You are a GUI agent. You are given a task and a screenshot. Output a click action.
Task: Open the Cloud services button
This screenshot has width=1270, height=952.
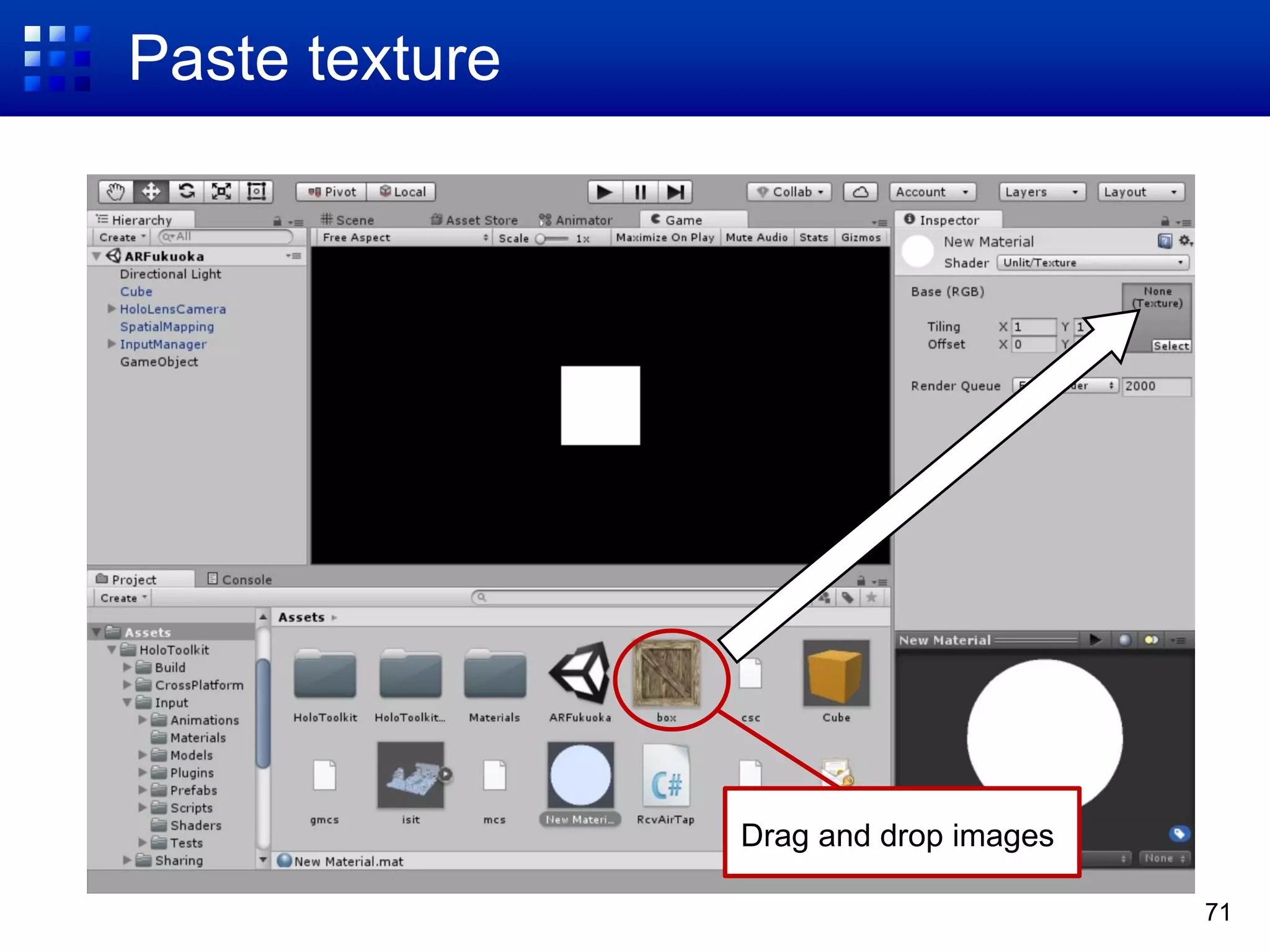pyautogui.click(x=860, y=192)
